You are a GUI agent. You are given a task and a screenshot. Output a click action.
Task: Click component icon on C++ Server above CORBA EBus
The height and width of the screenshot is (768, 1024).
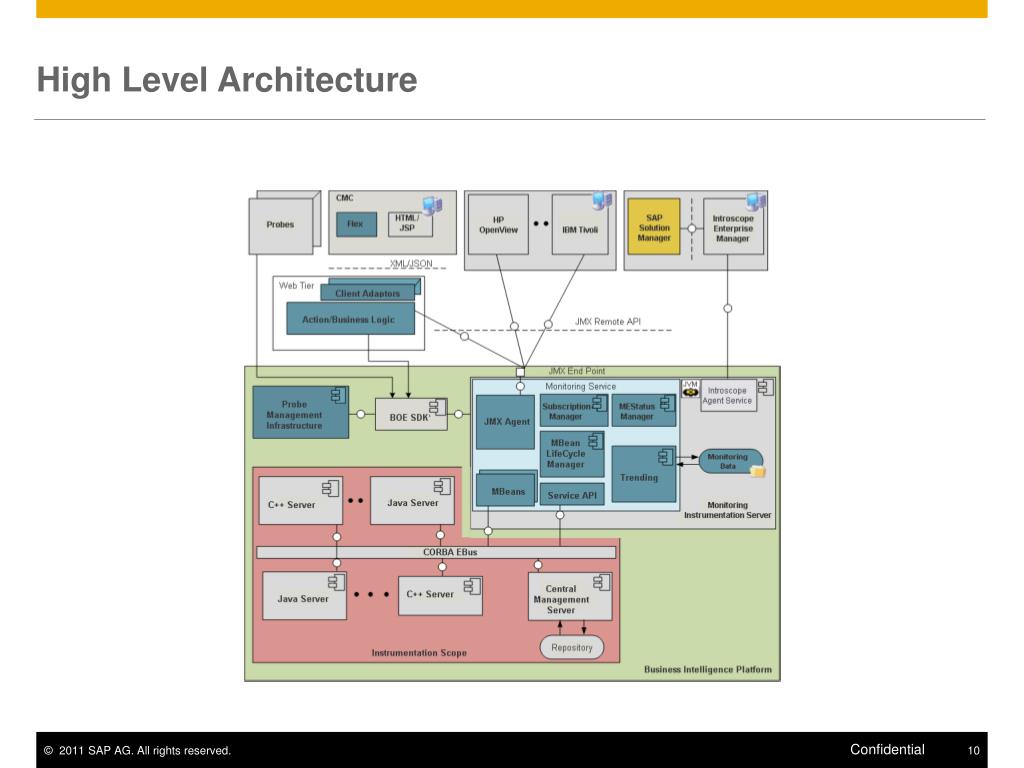pyautogui.click(x=330, y=488)
